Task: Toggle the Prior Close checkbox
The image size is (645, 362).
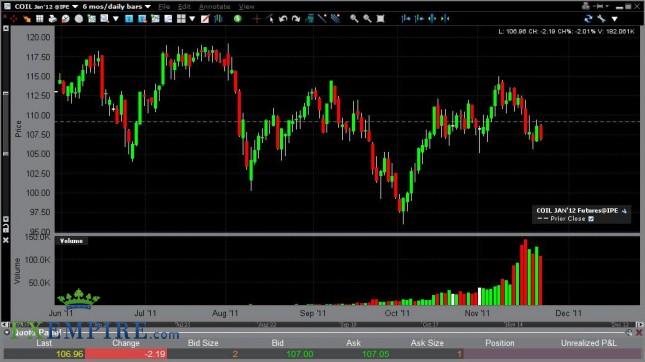Action: [591, 219]
